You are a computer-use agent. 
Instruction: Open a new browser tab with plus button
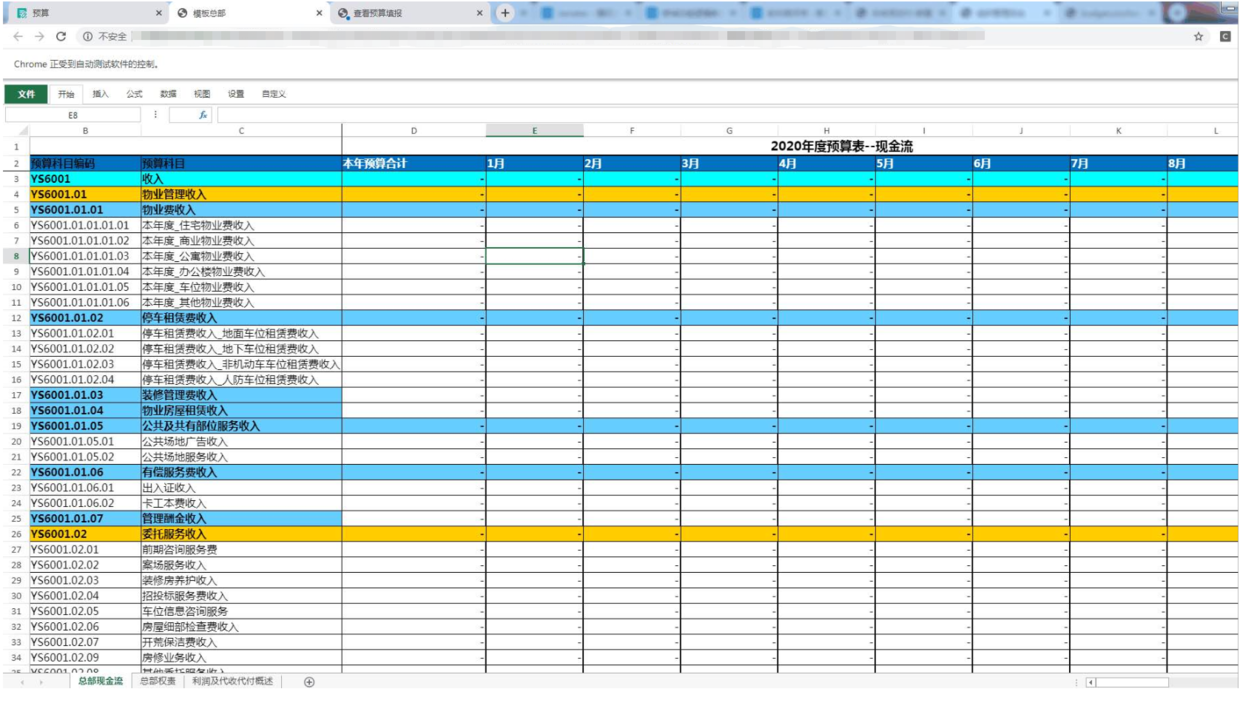[x=505, y=13]
